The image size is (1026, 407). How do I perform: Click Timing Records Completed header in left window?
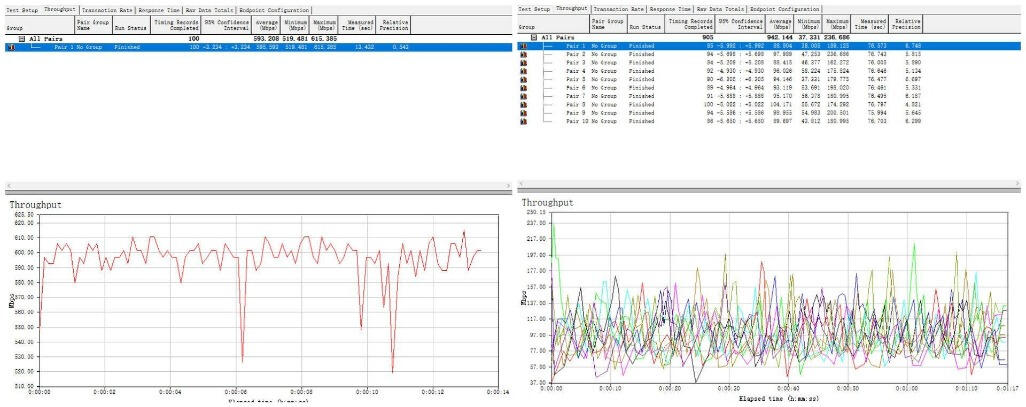tap(176, 26)
